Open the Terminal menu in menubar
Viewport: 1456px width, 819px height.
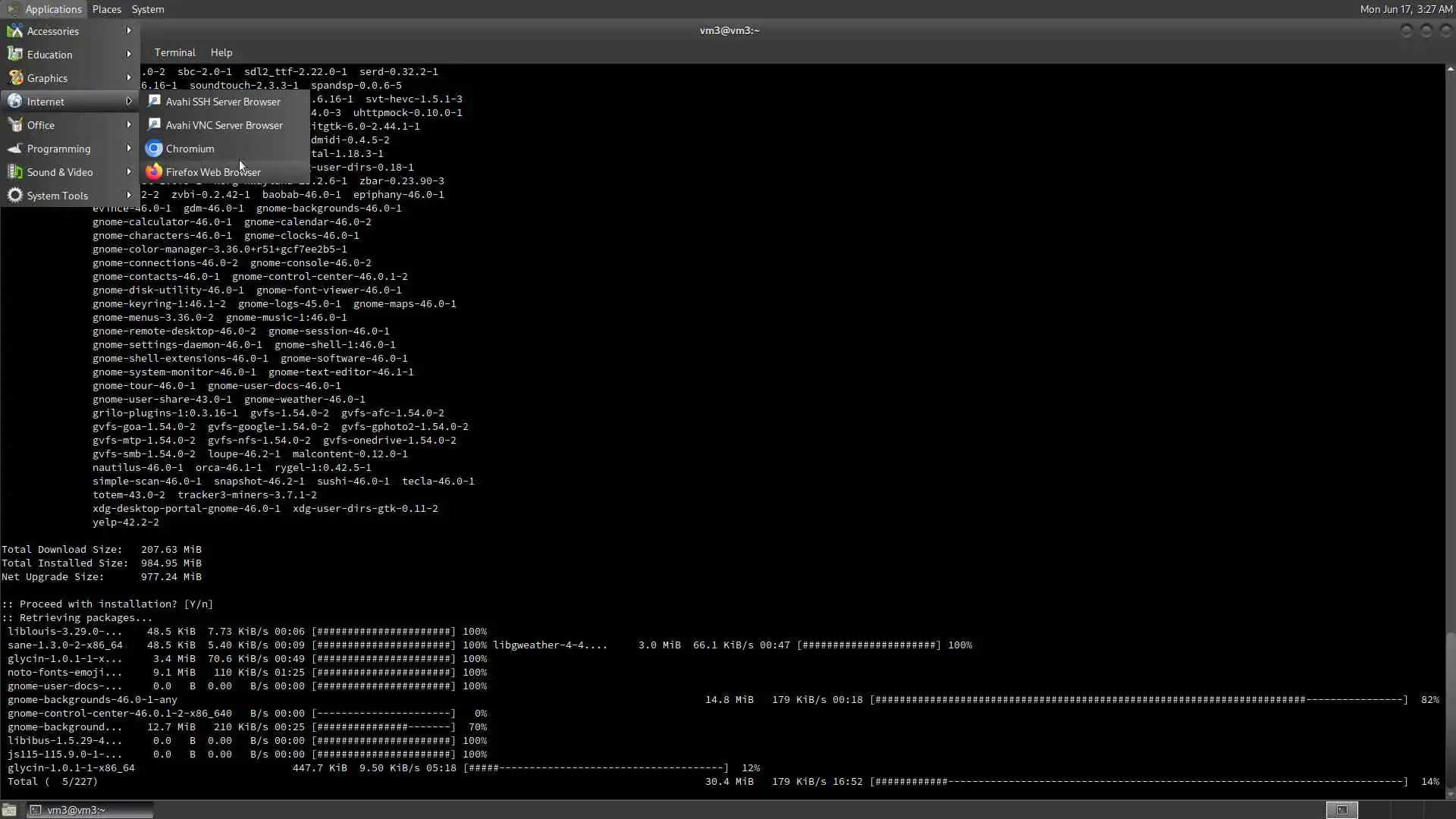(174, 52)
